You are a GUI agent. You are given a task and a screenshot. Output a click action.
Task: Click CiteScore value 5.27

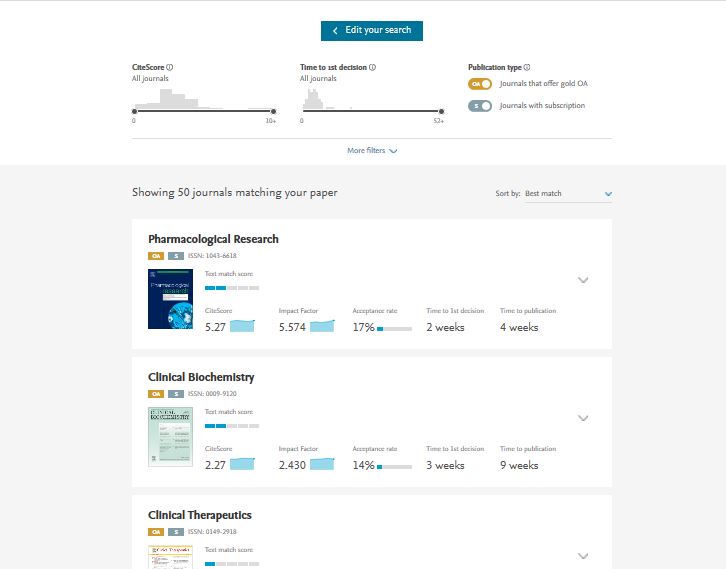(x=215, y=327)
